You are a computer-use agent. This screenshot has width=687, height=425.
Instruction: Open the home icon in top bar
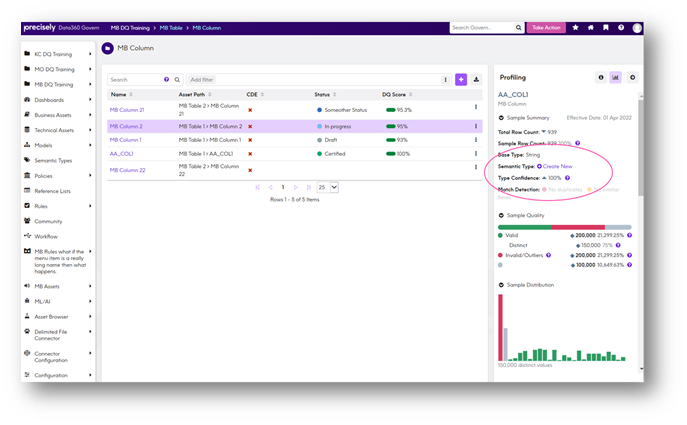click(591, 28)
